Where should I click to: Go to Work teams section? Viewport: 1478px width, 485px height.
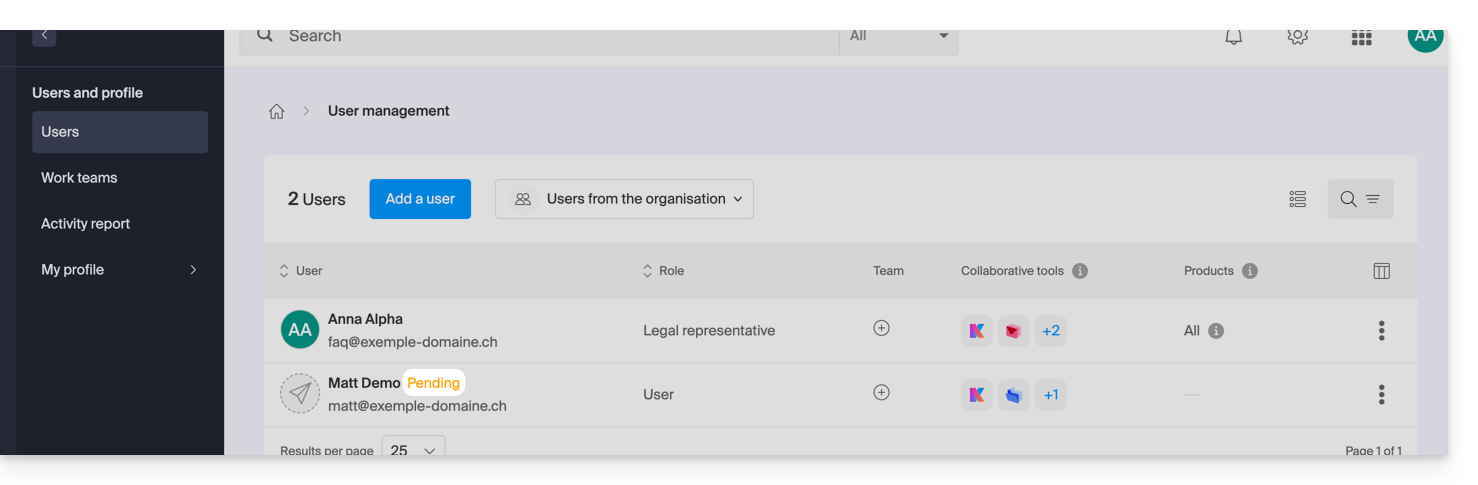(x=79, y=178)
